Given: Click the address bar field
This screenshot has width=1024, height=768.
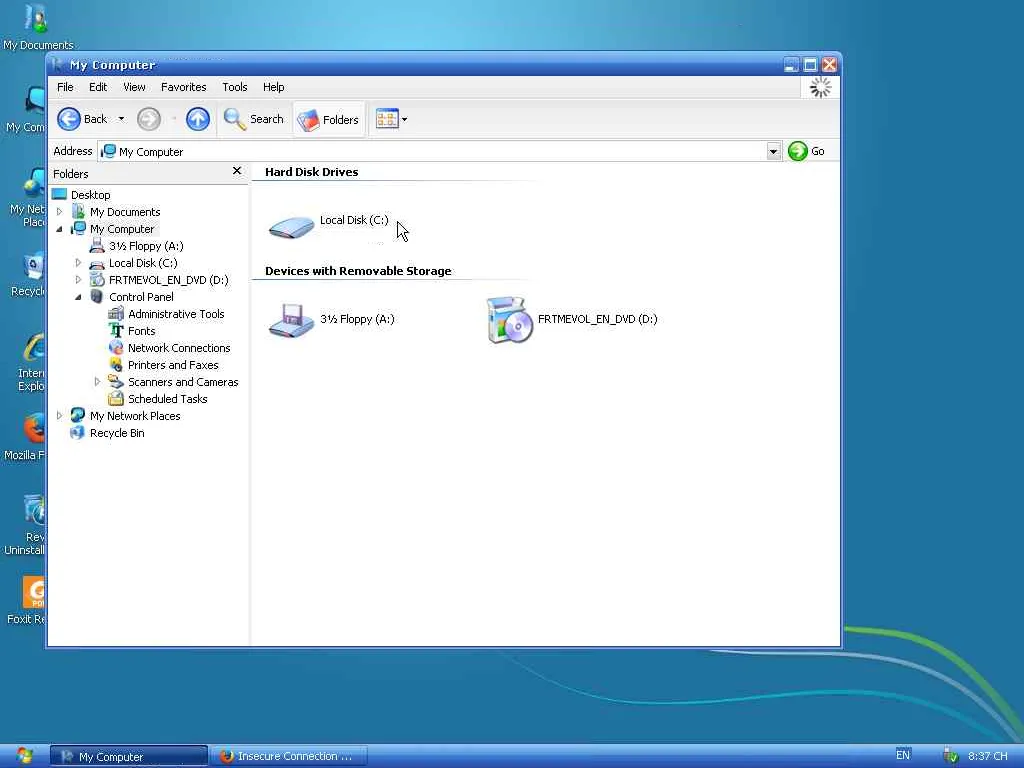Looking at the screenshot, I should pos(433,152).
